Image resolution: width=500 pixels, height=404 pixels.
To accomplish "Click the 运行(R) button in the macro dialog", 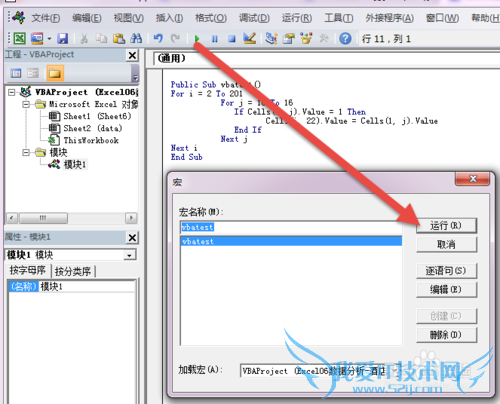I will (x=446, y=226).
